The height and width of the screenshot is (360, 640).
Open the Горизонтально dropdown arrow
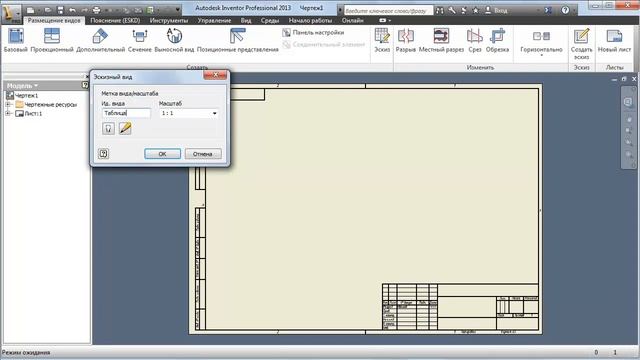tap(541, 56)
